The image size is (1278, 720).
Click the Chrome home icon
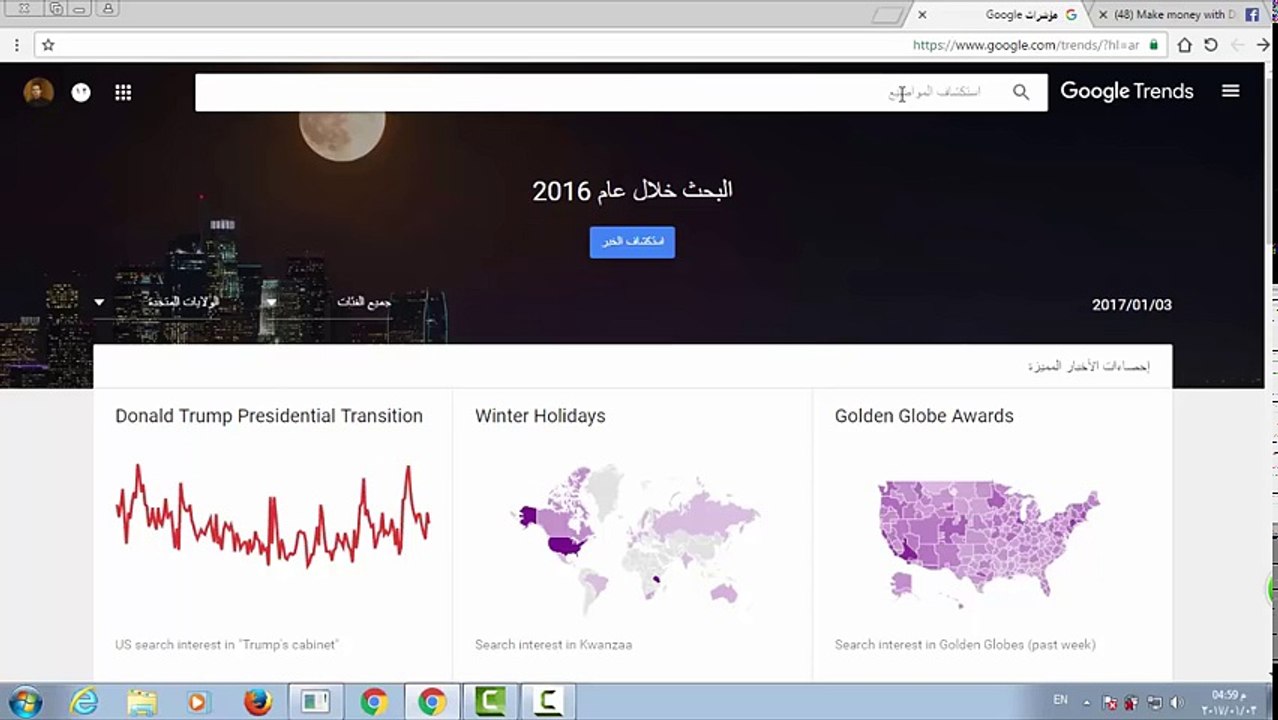click(1184, 45)
